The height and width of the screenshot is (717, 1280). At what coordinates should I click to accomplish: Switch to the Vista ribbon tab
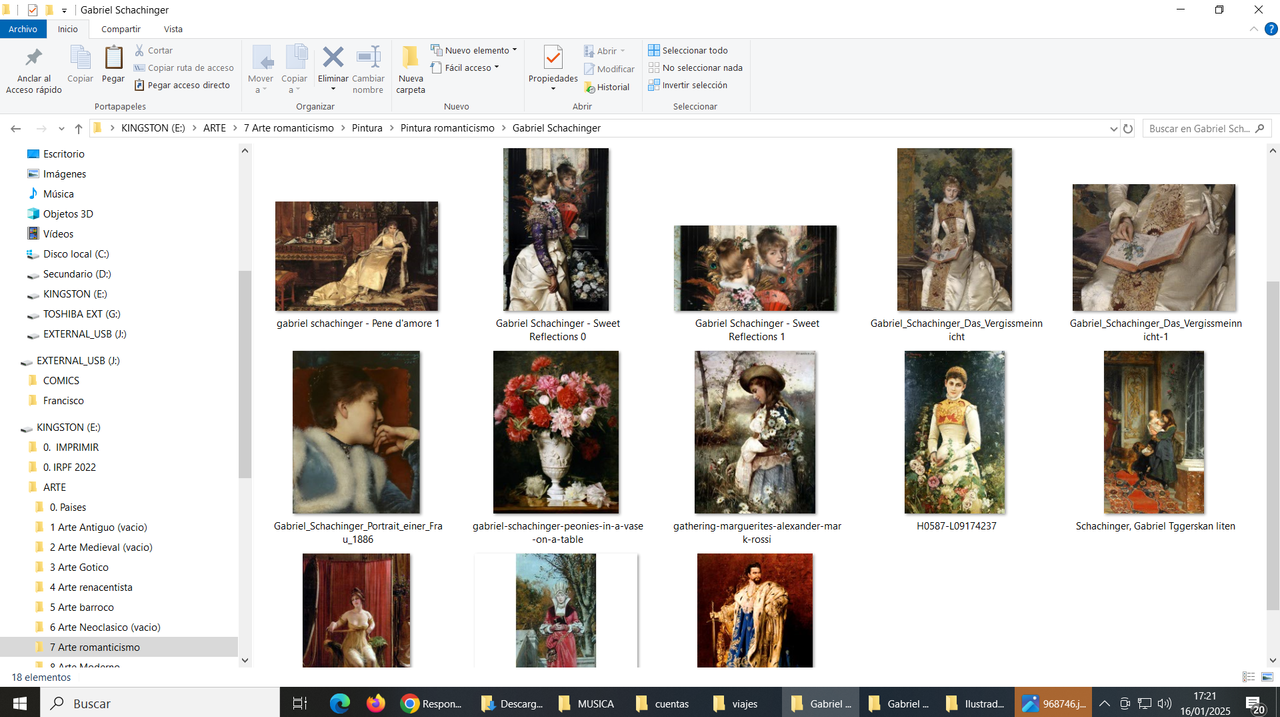click(173, 29)
